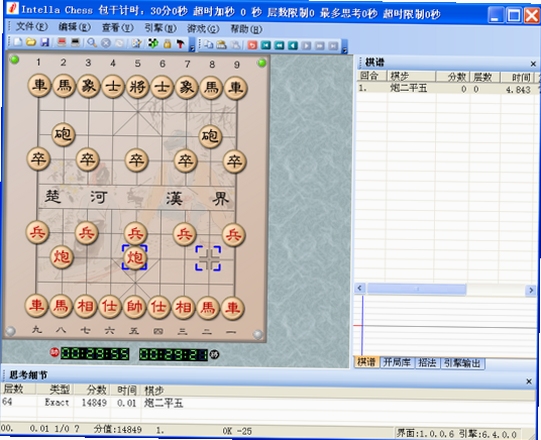This screenshot has width=541, height=440.
Task: Click the grey stop circle icon
Action: pos(106,43)
